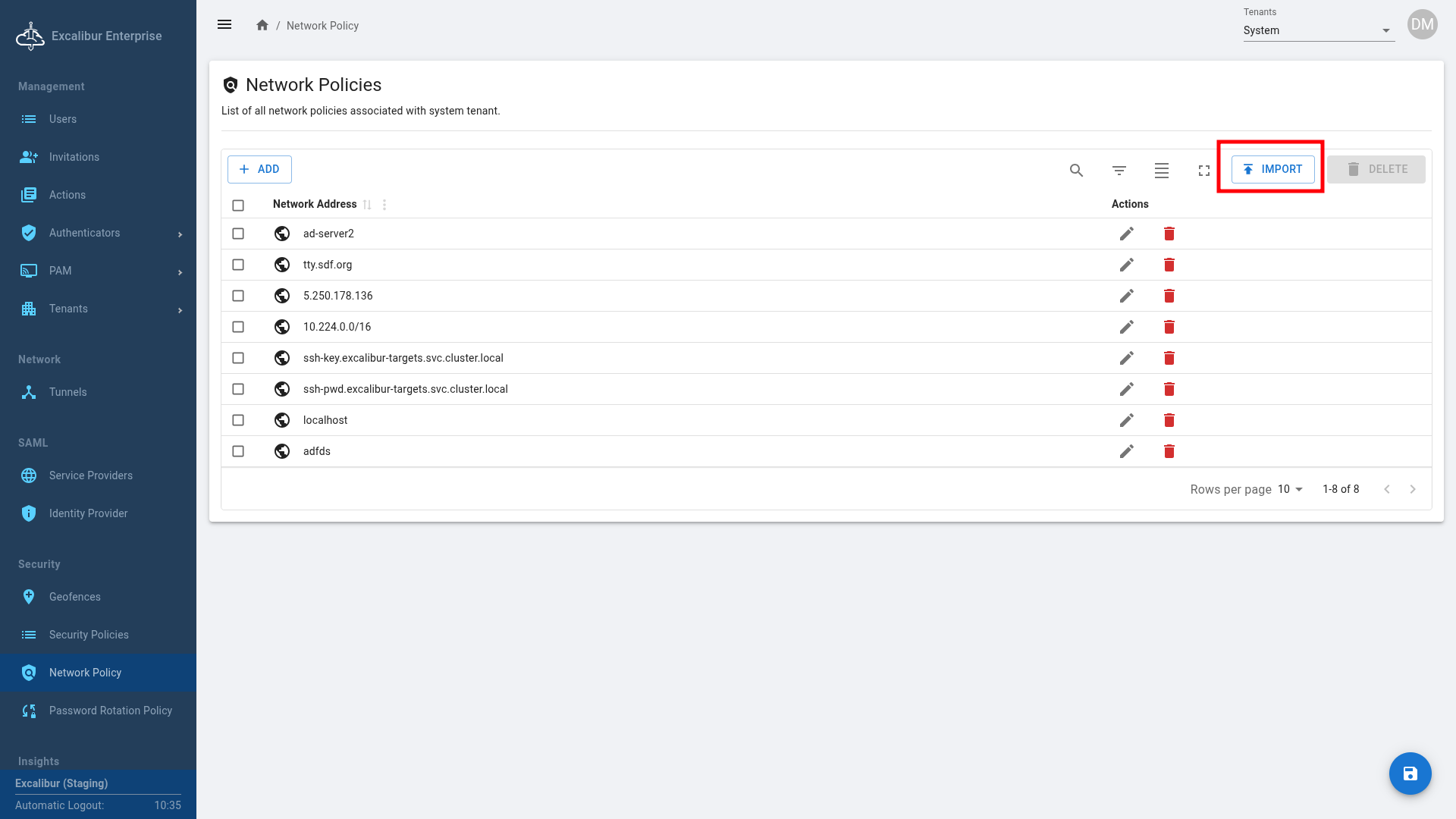Toggle the select-all header checkbox

(x=238, y=206)
